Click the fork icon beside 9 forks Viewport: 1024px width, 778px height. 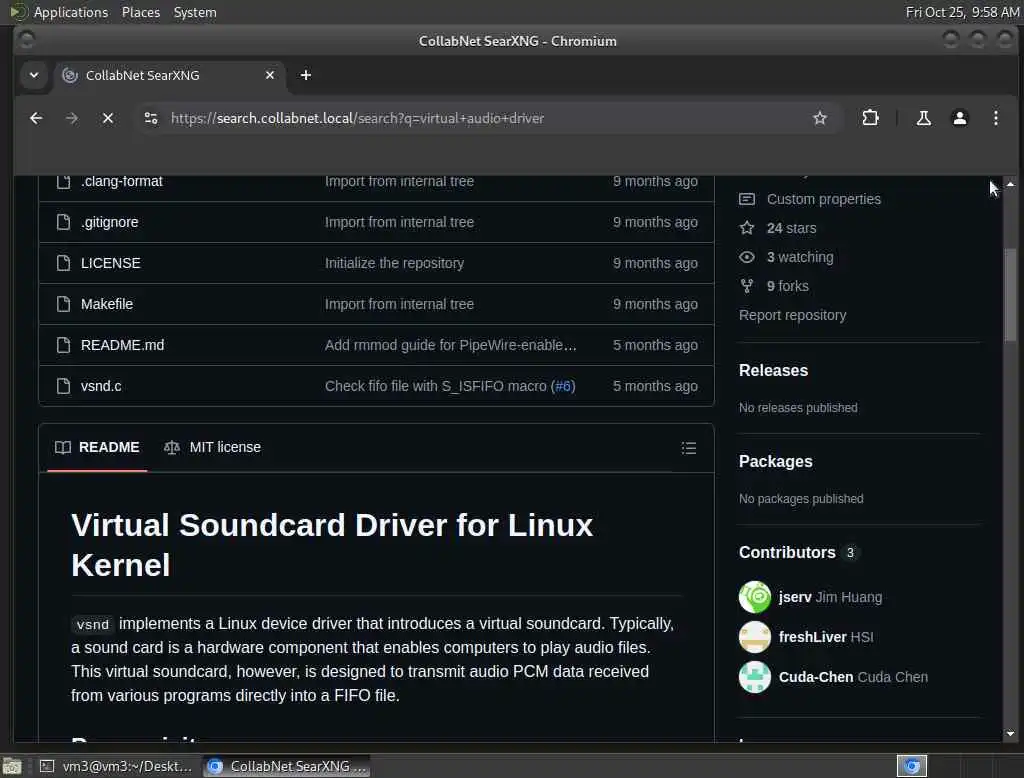(x=747, y=286)
